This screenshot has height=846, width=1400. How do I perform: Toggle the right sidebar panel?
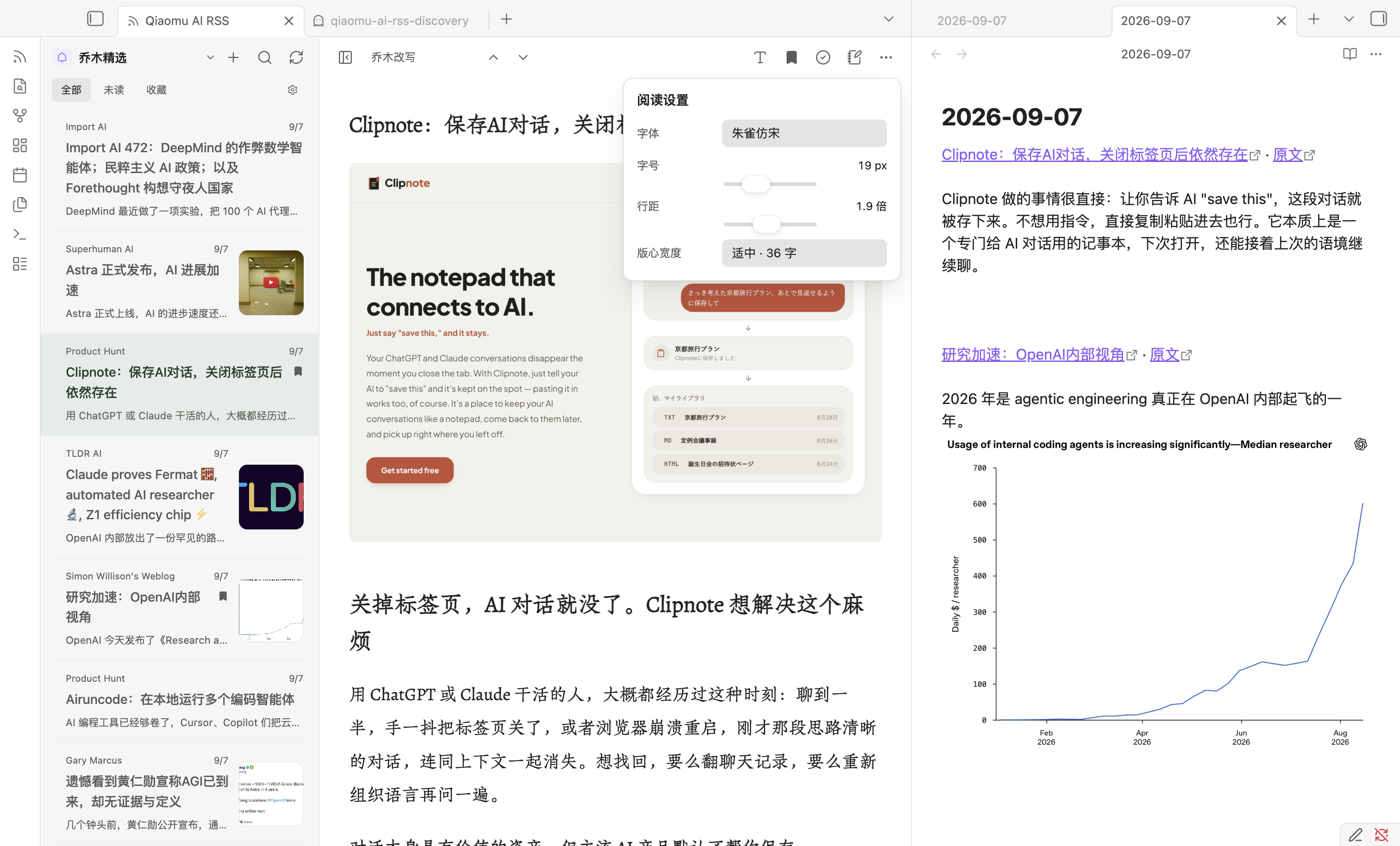point(1378,19)
